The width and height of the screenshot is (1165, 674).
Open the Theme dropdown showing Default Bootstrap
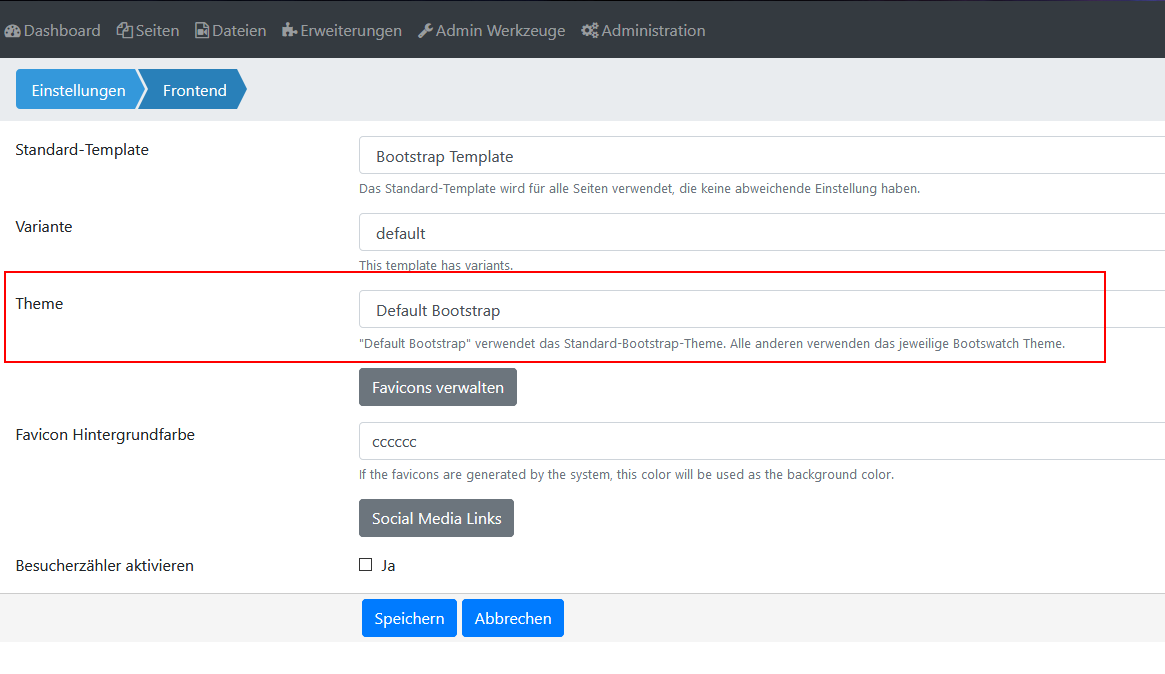pos(762,309)
